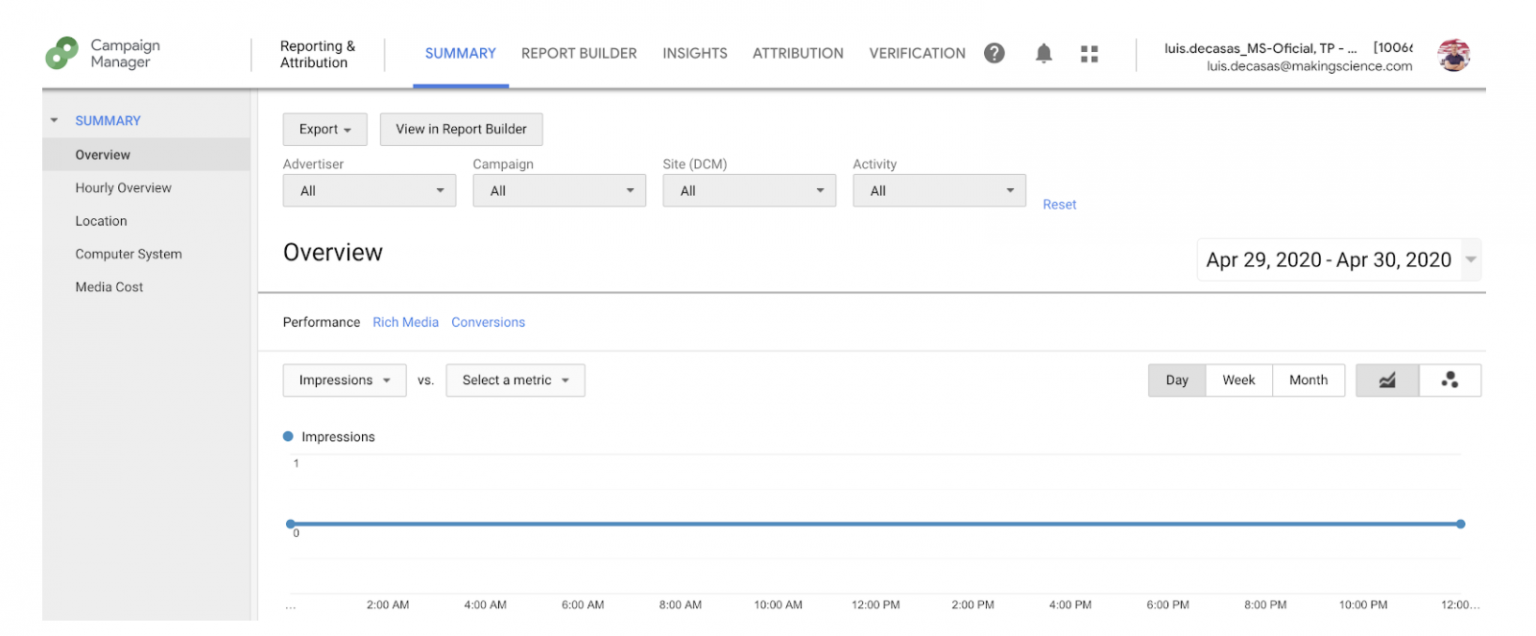Image resolution: width=1536 pixels, height=636 pixels.
Task: Click View in Report Builder button
Action: tap(461, 129)
